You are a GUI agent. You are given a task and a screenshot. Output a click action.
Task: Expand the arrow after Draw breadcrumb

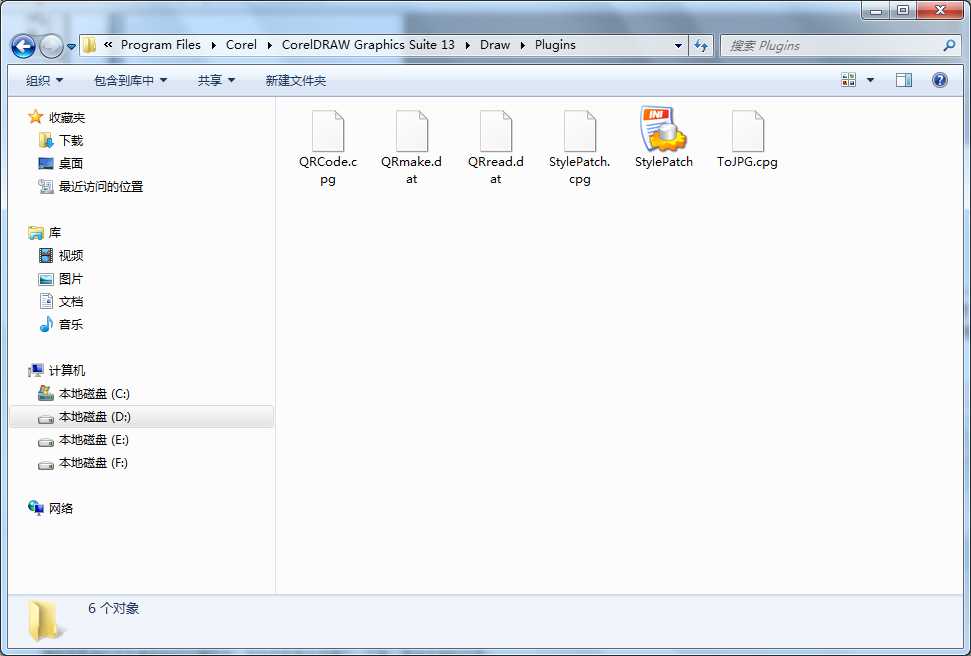coord(523,45)
